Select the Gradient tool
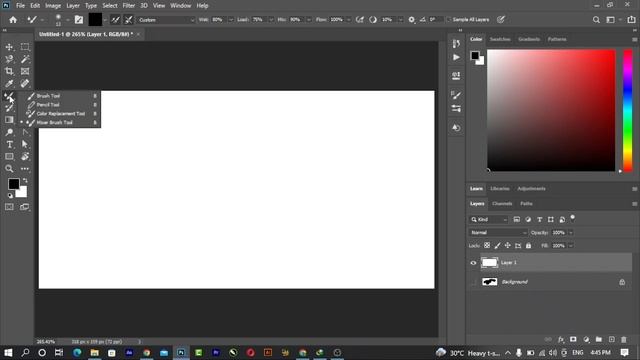The height and width of the screenshot is (360, 640). click(x=9, y=120)
